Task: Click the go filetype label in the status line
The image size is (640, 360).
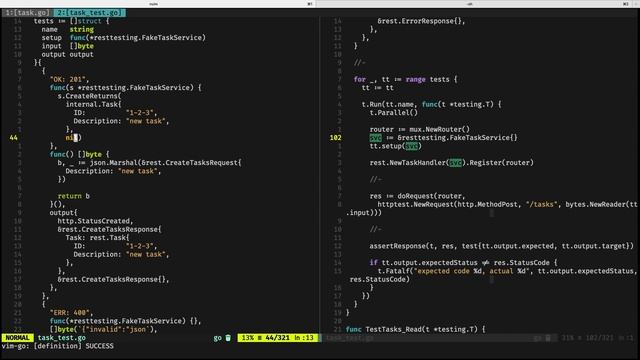Action: pyautogui.click(x=218, y=338)
